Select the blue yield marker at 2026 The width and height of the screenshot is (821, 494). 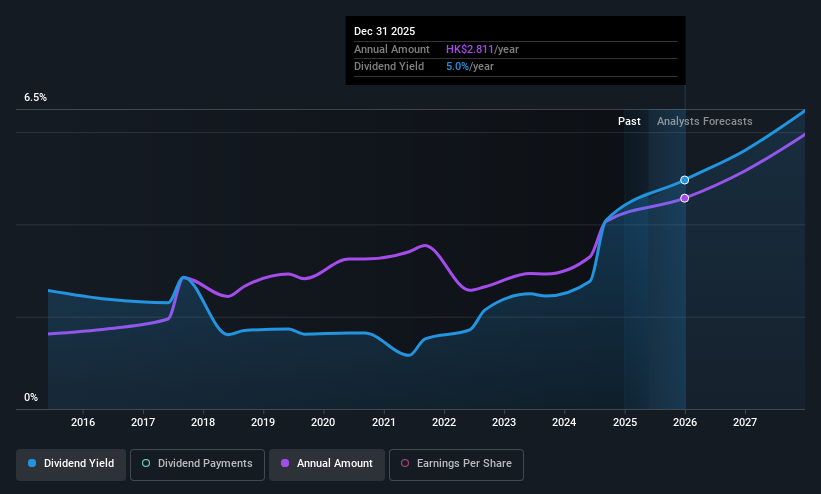684,180
